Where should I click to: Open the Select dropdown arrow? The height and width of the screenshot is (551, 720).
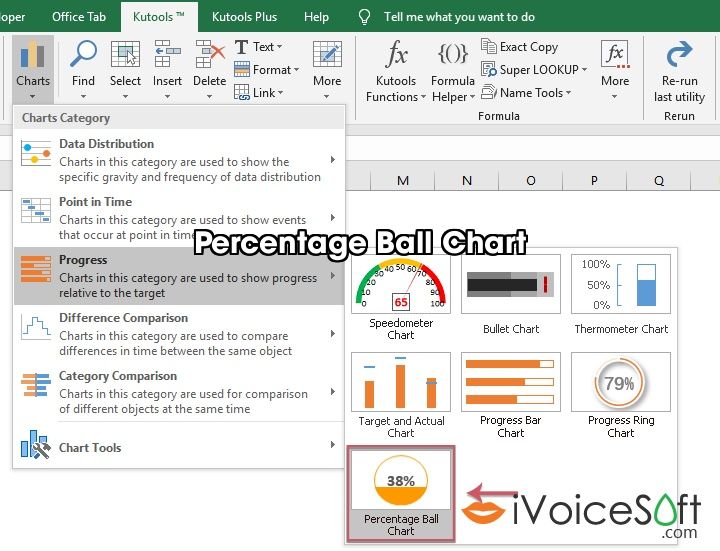(x=125, y=96)
